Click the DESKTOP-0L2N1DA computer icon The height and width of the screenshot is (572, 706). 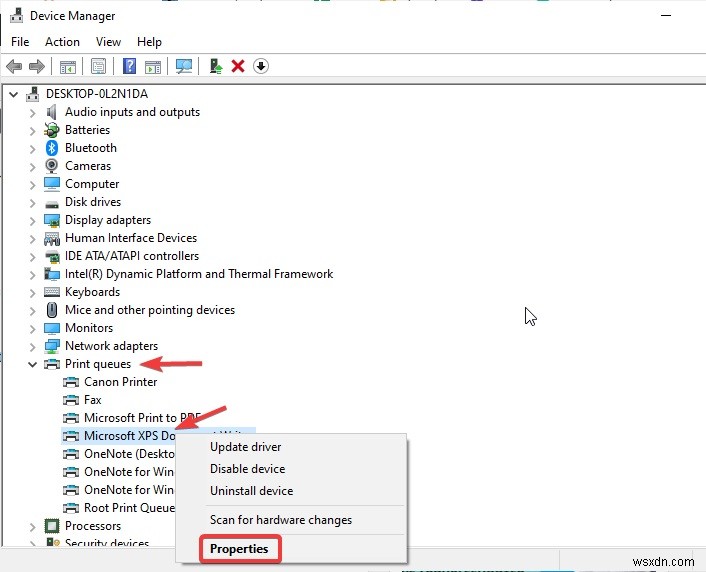(32, 94)
